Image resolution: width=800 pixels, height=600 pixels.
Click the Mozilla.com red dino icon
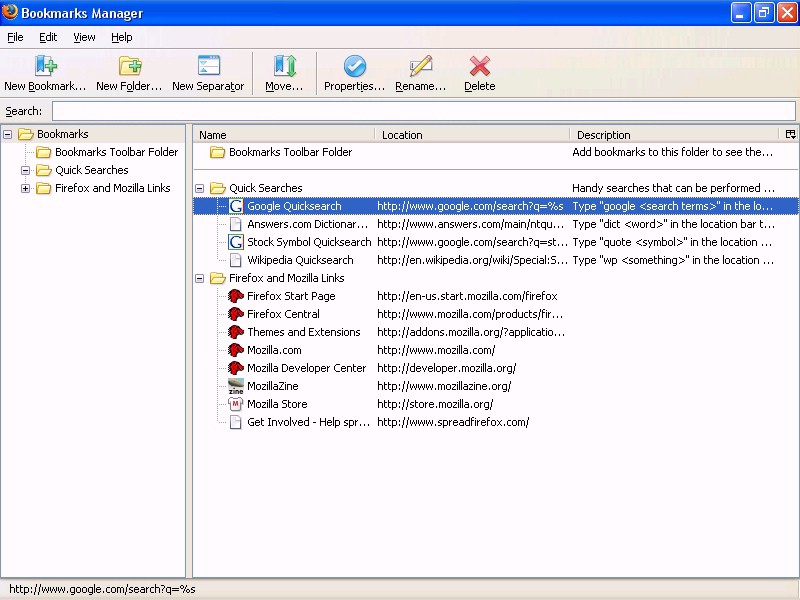tap(236, 350)
